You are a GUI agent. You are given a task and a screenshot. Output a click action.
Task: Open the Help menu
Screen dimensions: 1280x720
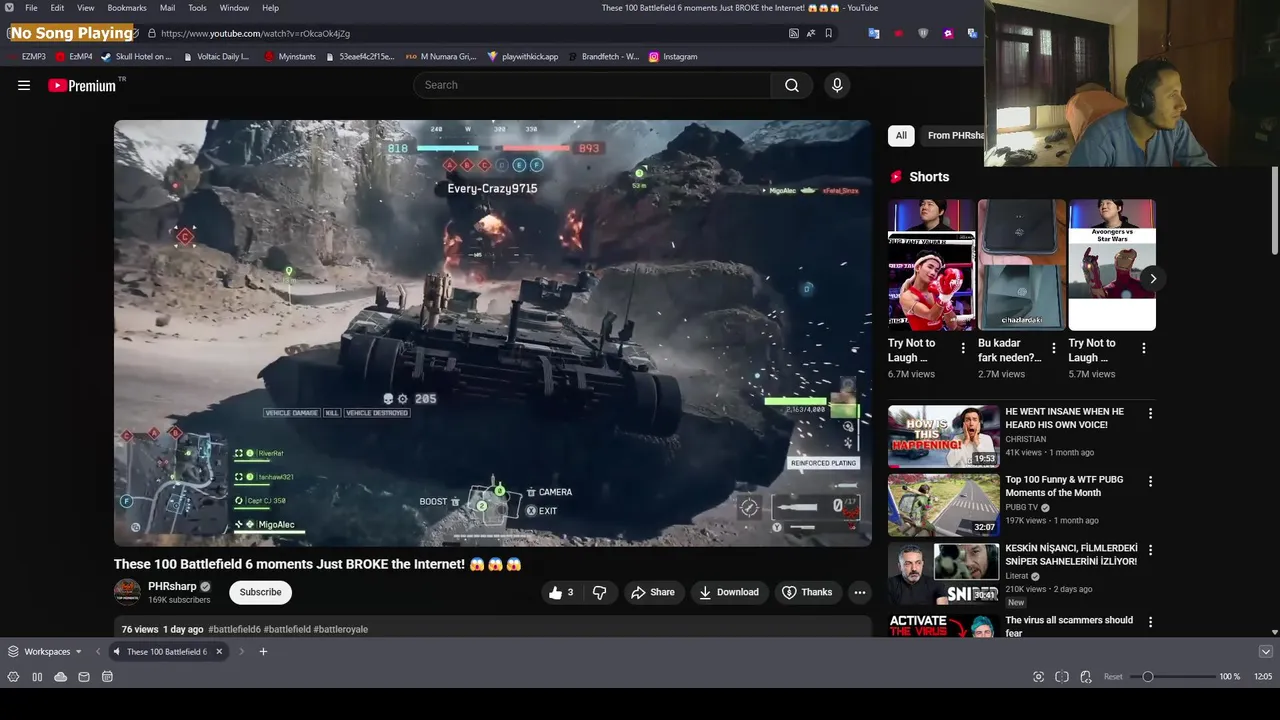(270, 8)
